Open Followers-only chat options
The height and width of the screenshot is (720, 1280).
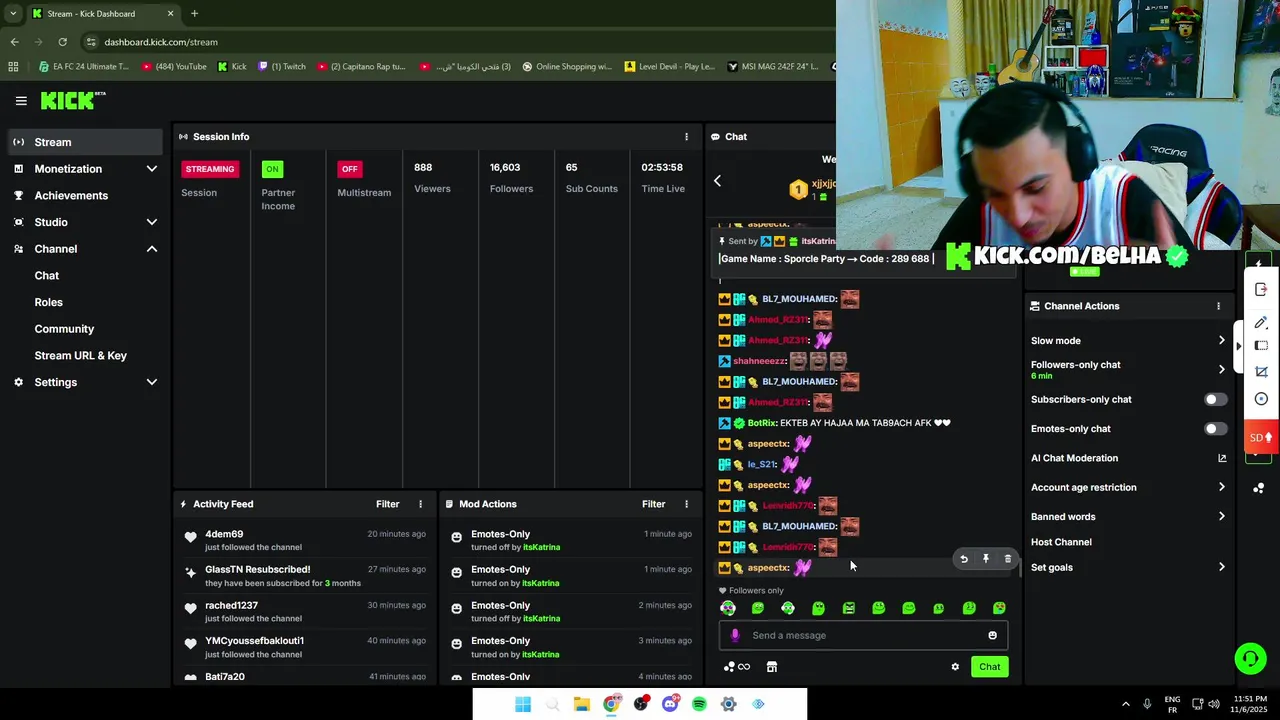point(1128,370)
